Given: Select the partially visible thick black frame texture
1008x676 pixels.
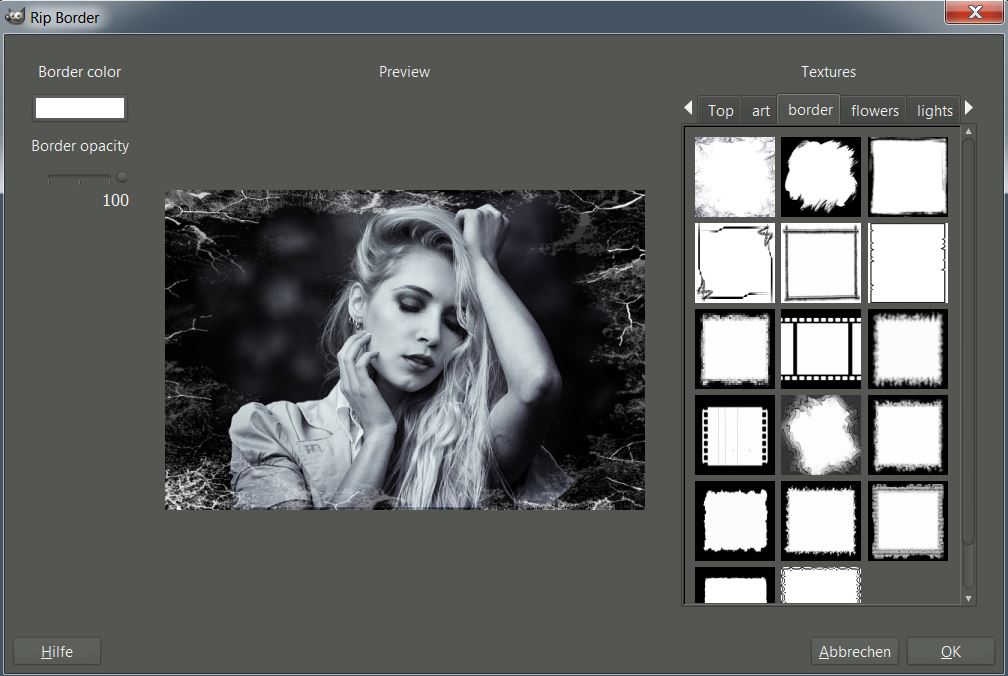Looking at the screenshot, I should point(735,585).
